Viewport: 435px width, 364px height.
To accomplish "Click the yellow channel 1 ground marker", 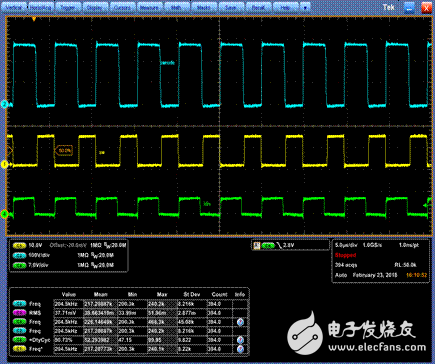I will 4,164.
